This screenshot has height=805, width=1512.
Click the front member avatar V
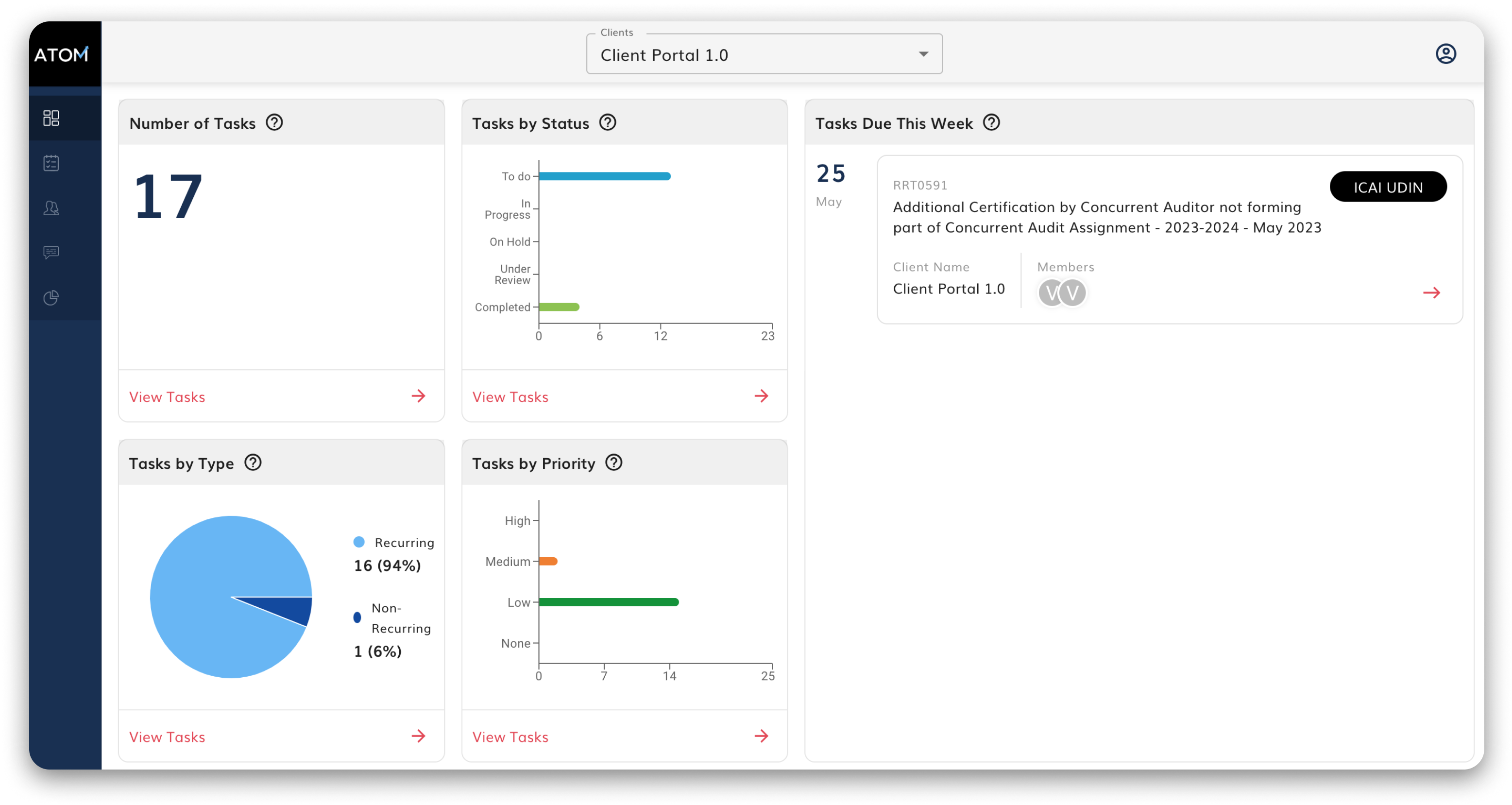[1072, 293]
